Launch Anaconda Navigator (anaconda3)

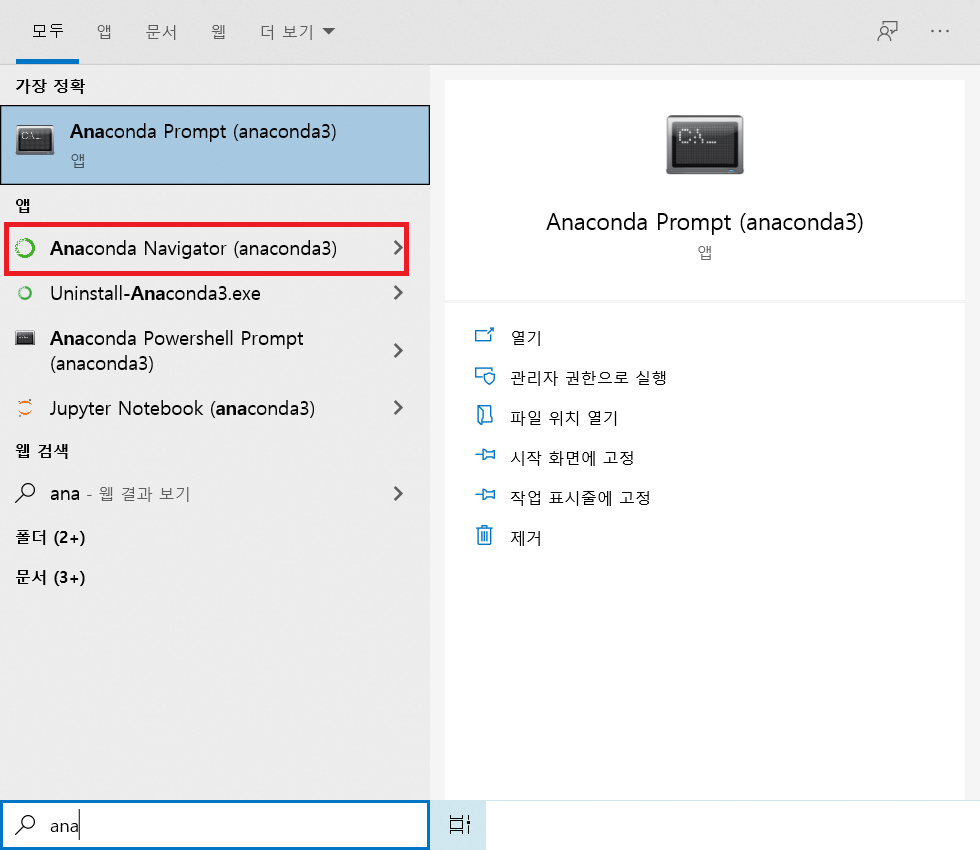(206, 248)
